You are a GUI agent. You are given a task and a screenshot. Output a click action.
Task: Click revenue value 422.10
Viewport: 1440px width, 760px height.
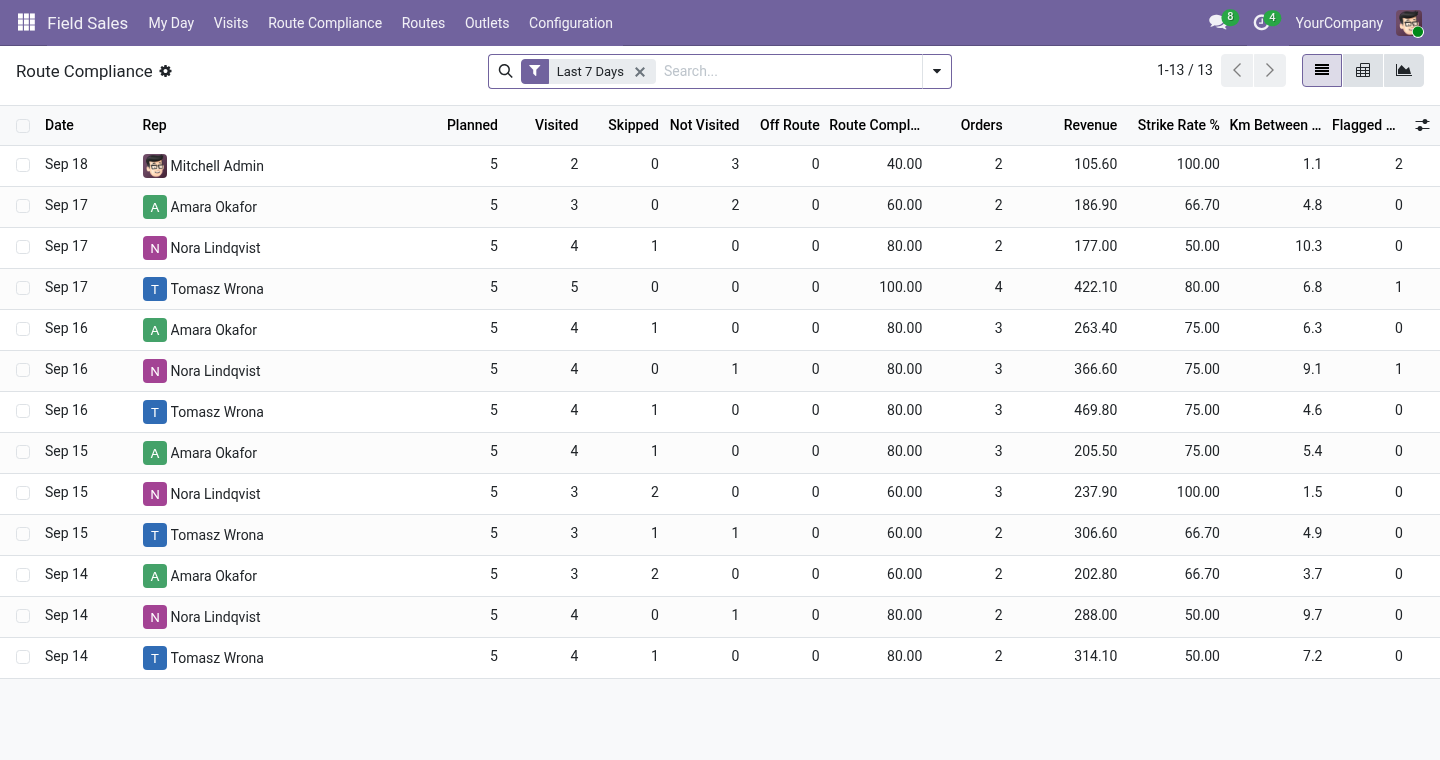coord(1095,287)
